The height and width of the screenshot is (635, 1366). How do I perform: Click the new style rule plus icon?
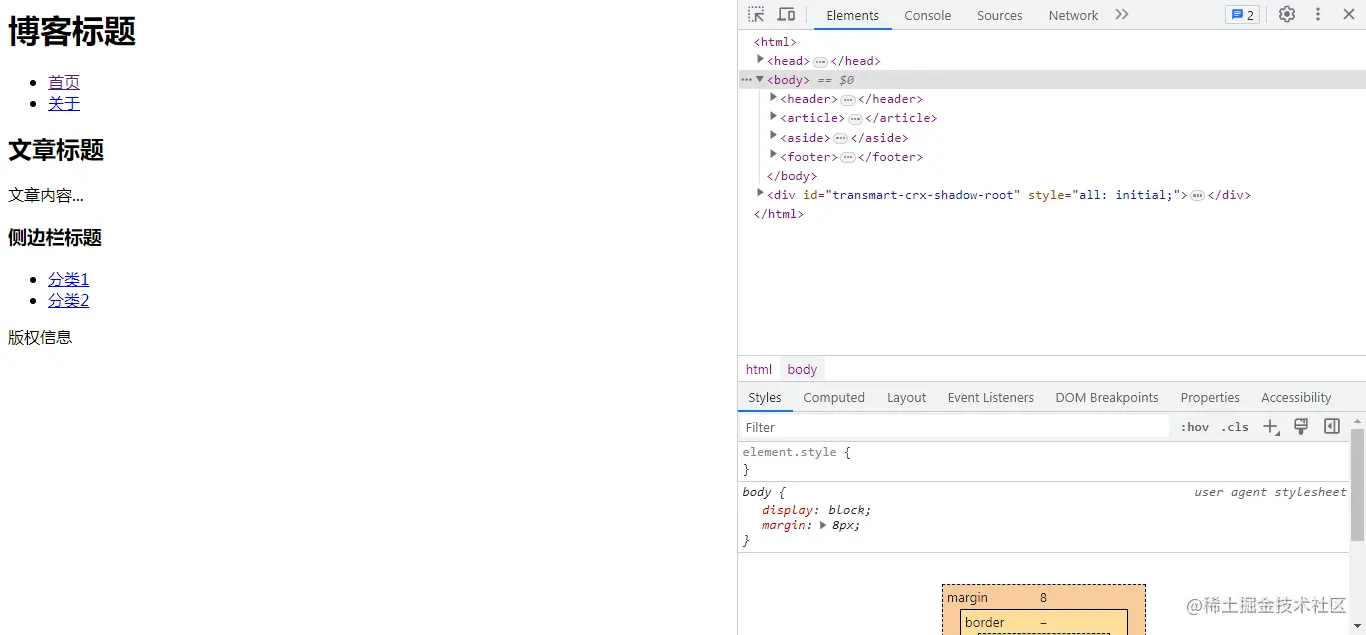pyautogui.click(x=1271, y=427)
